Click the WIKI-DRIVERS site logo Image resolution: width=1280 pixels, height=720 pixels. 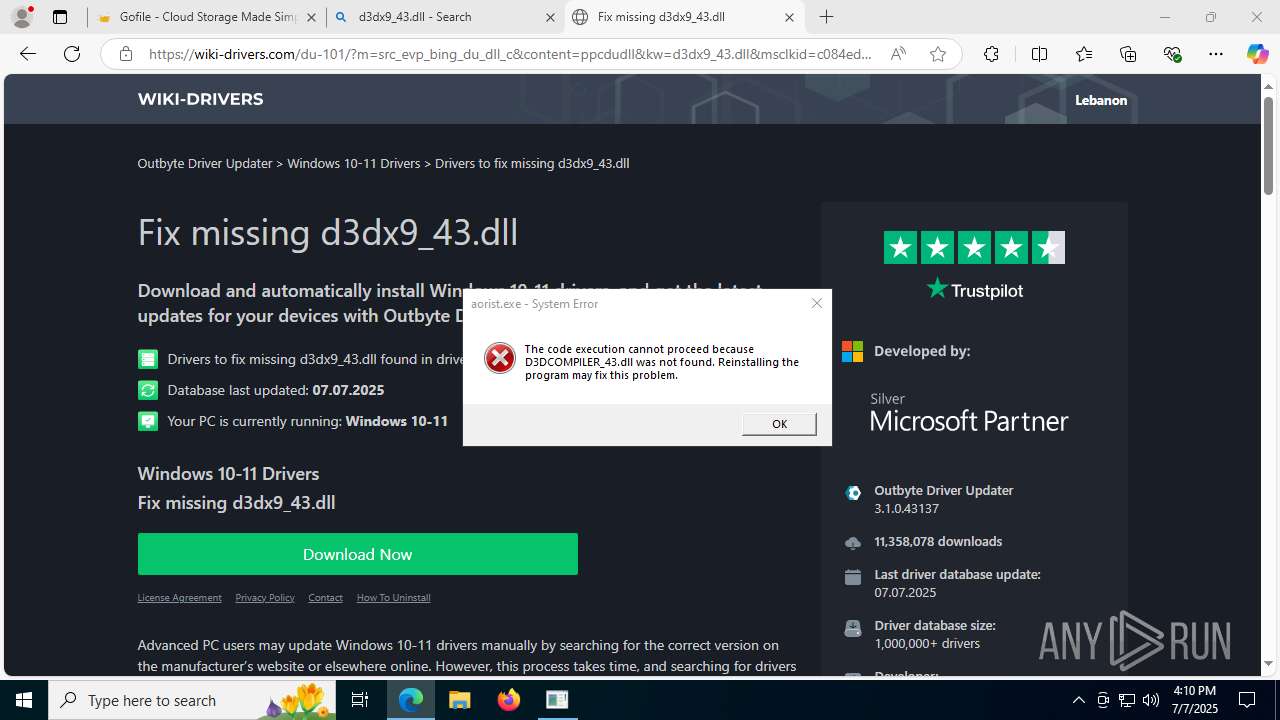(200, 99)
